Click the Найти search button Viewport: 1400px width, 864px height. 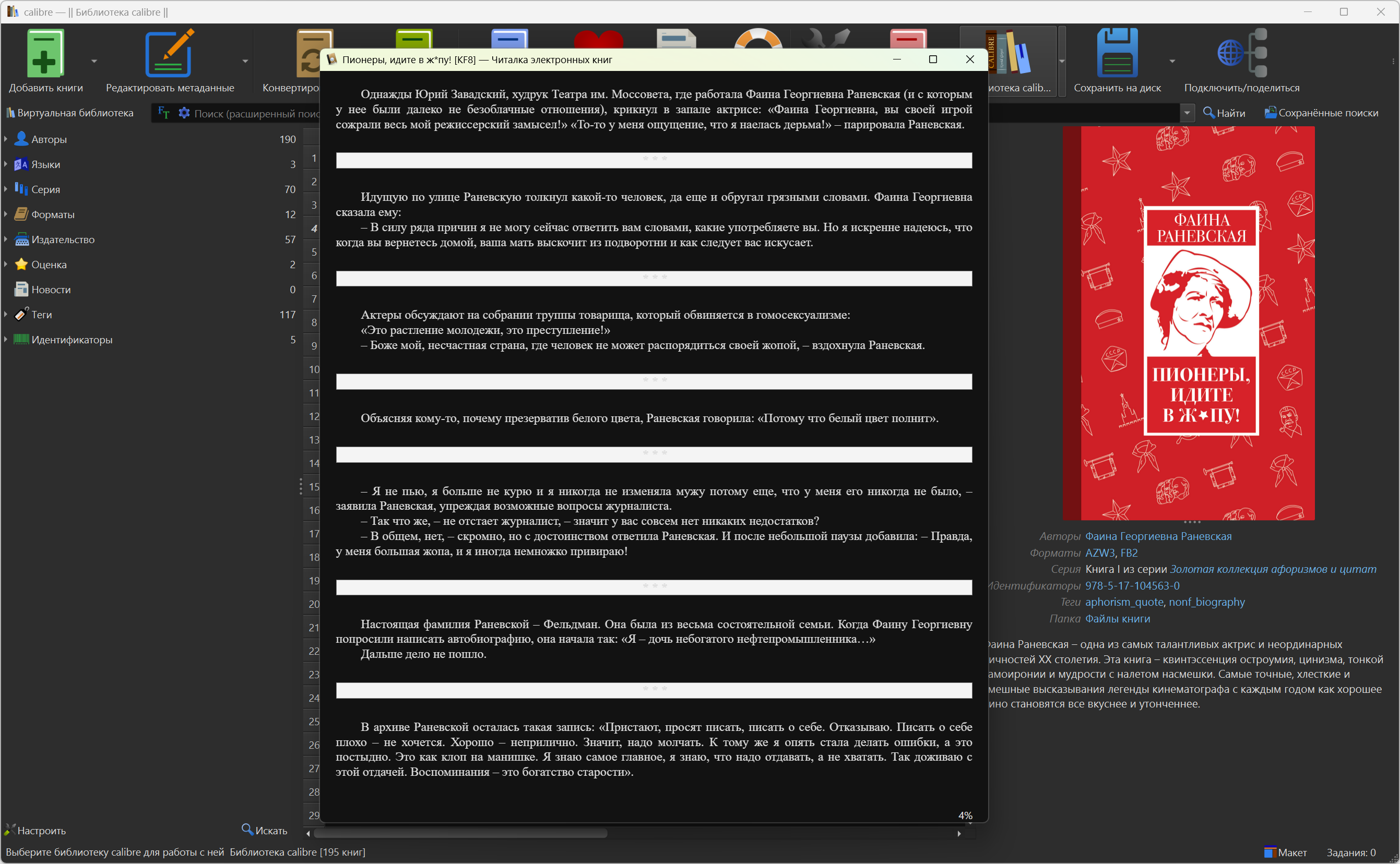[x=1224, y=113]
